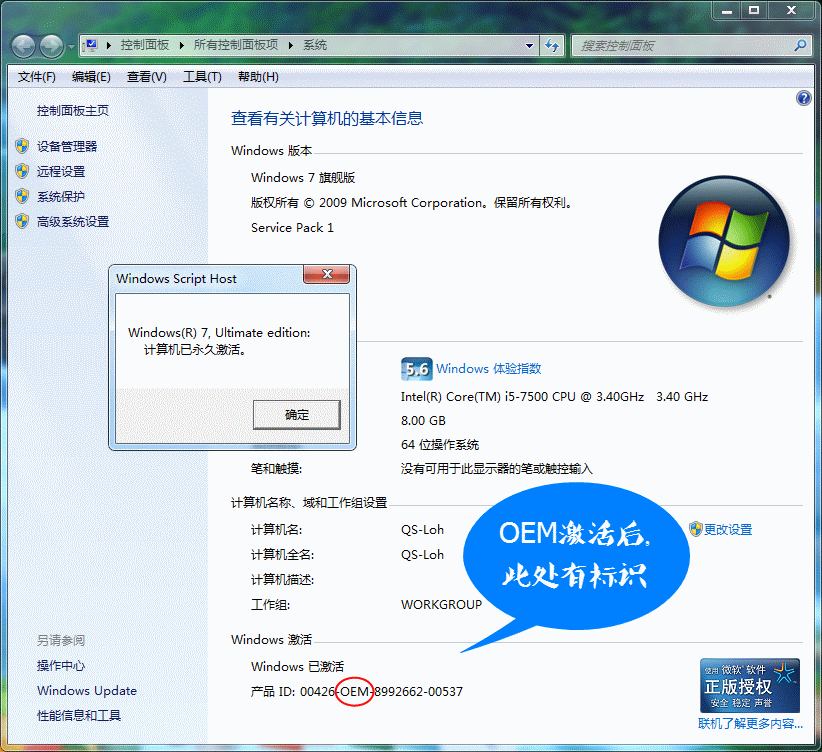
Task: Click the large Windows flag logo
Action: (x=722, y=240)
